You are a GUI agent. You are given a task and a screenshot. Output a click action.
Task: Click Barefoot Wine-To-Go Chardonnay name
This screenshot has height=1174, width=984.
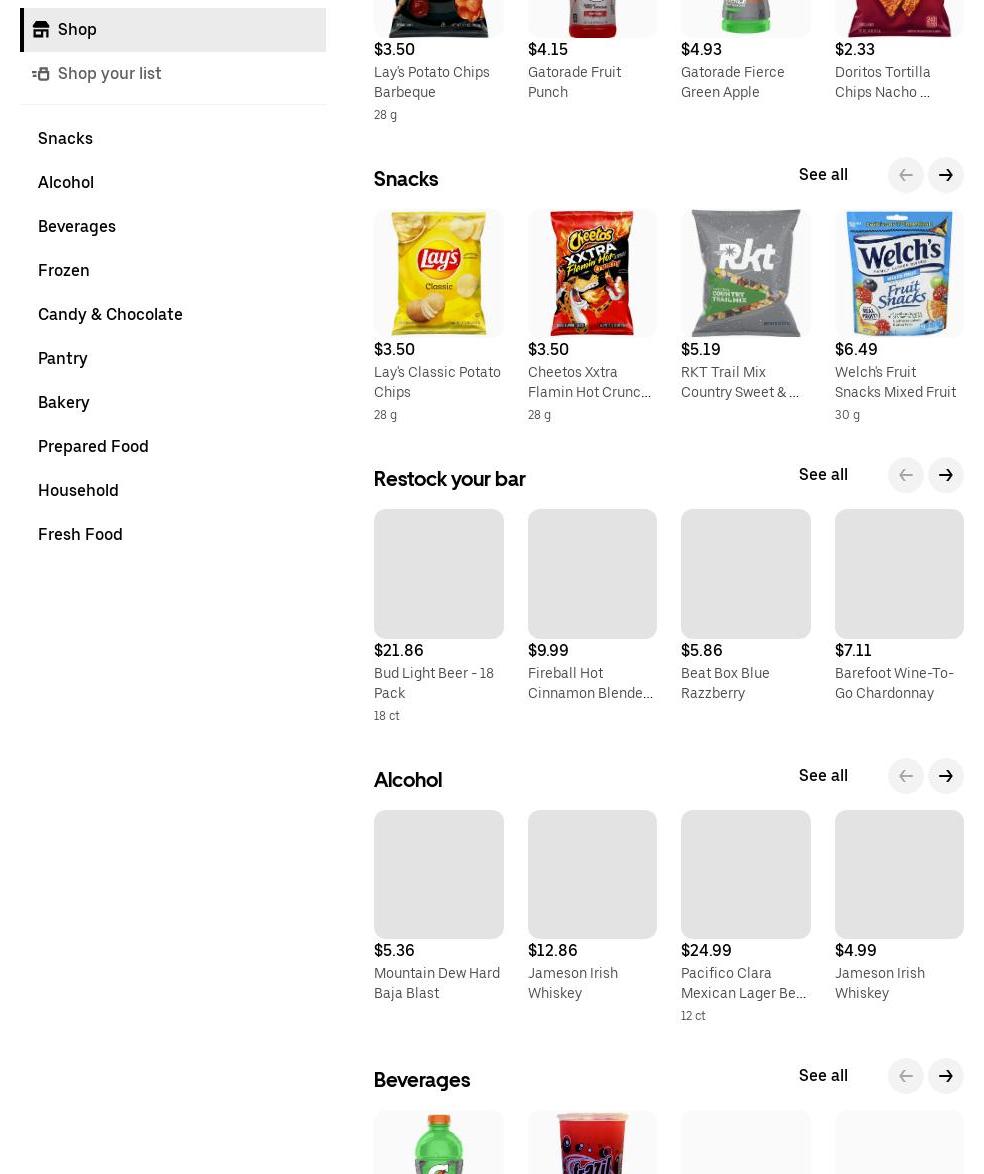894,683
